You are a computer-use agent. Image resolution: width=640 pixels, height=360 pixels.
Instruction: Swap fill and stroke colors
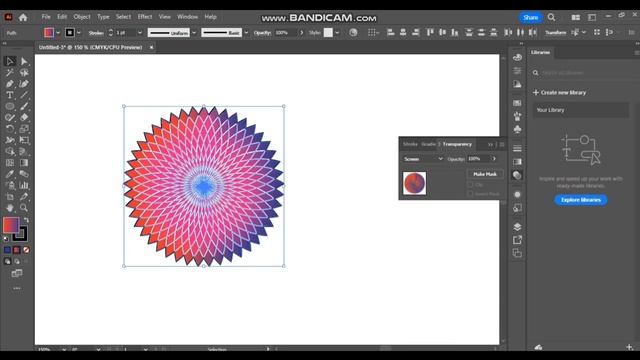click(x=26, y=220)
